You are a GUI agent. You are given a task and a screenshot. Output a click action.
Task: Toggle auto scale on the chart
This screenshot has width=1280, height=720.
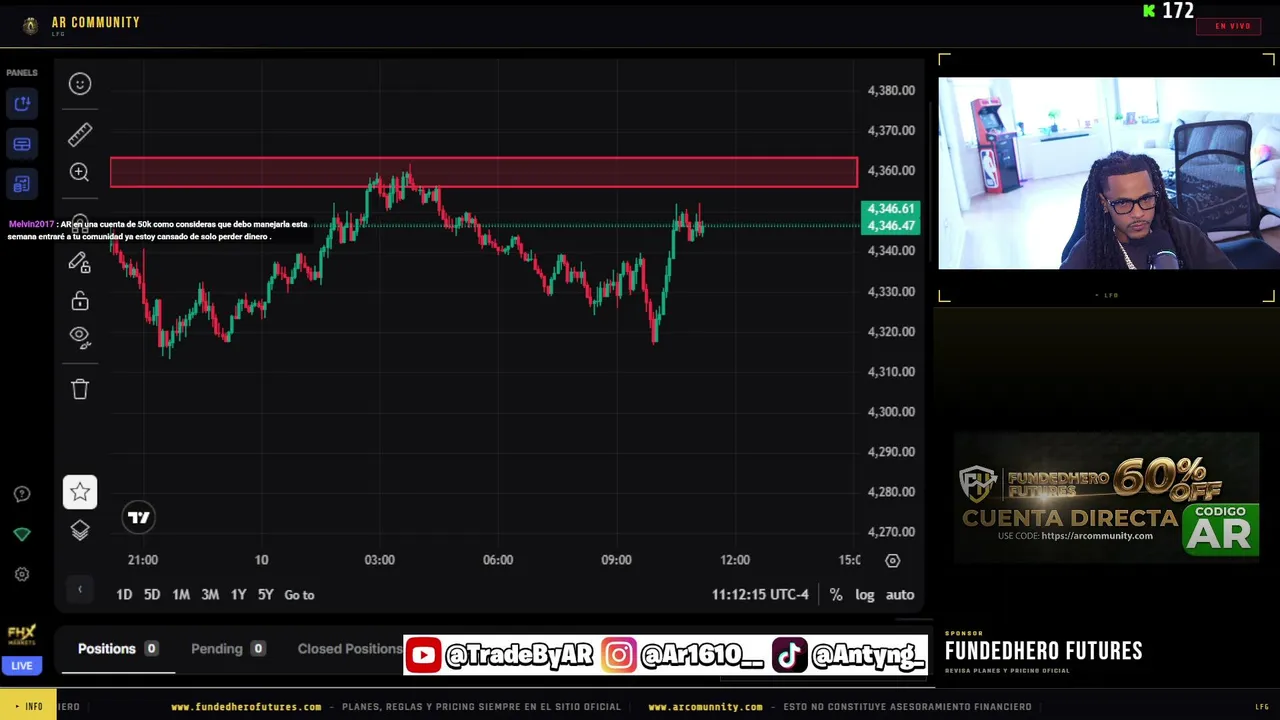click(900, 594)
